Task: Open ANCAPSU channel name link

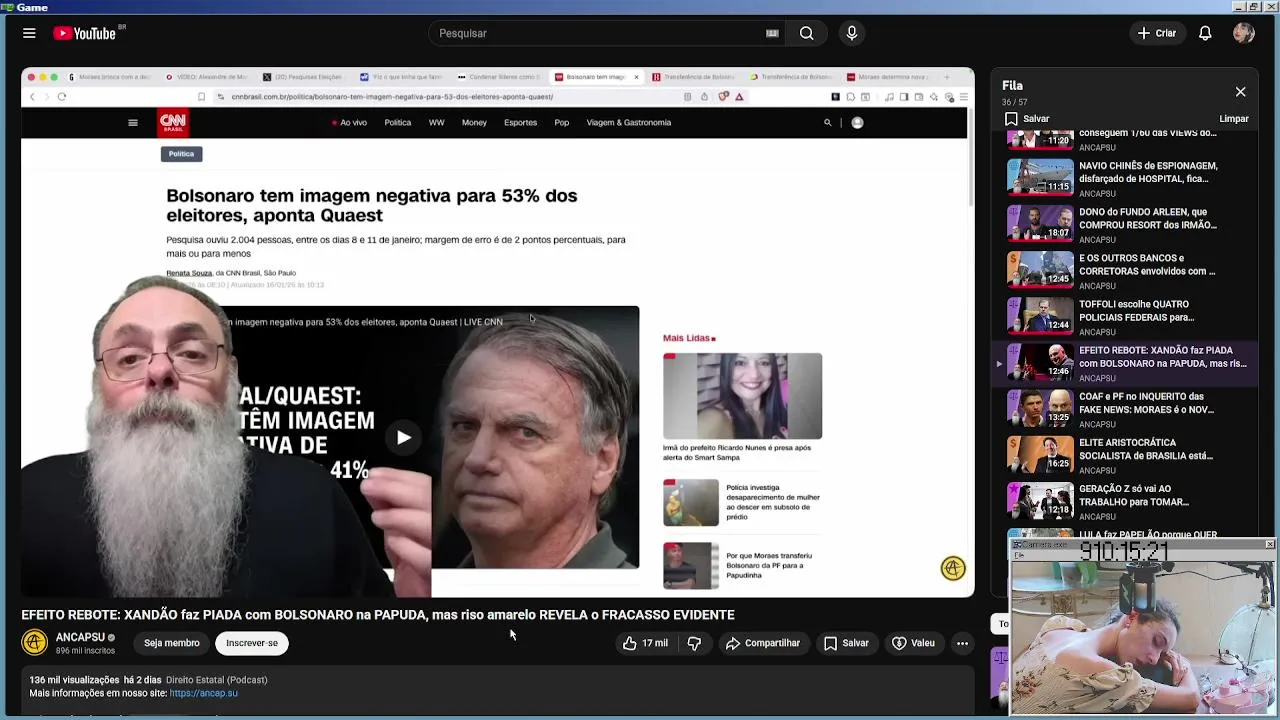Action: (80, 637)
